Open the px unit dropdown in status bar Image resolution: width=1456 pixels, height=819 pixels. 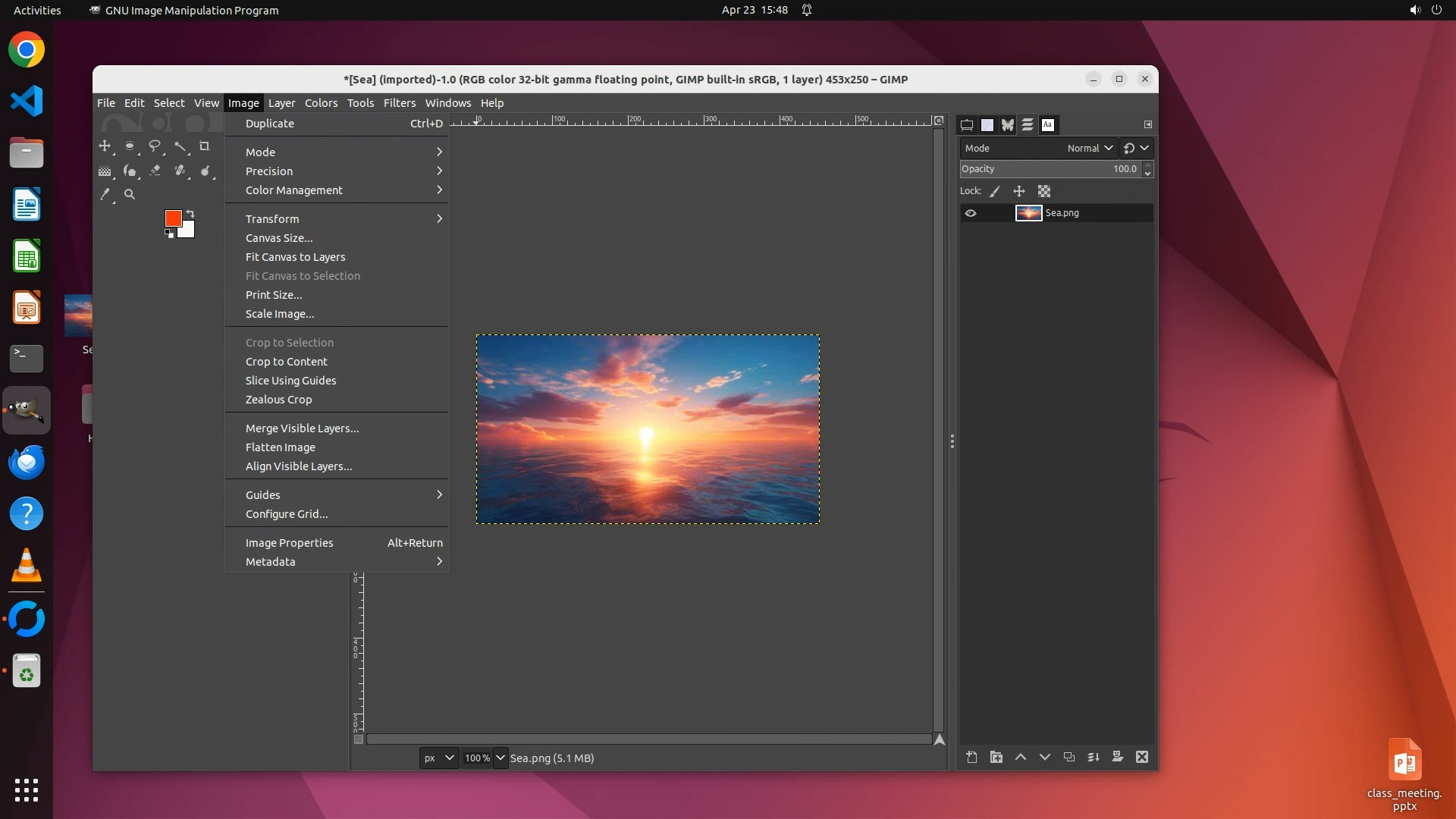pos(439,758)
